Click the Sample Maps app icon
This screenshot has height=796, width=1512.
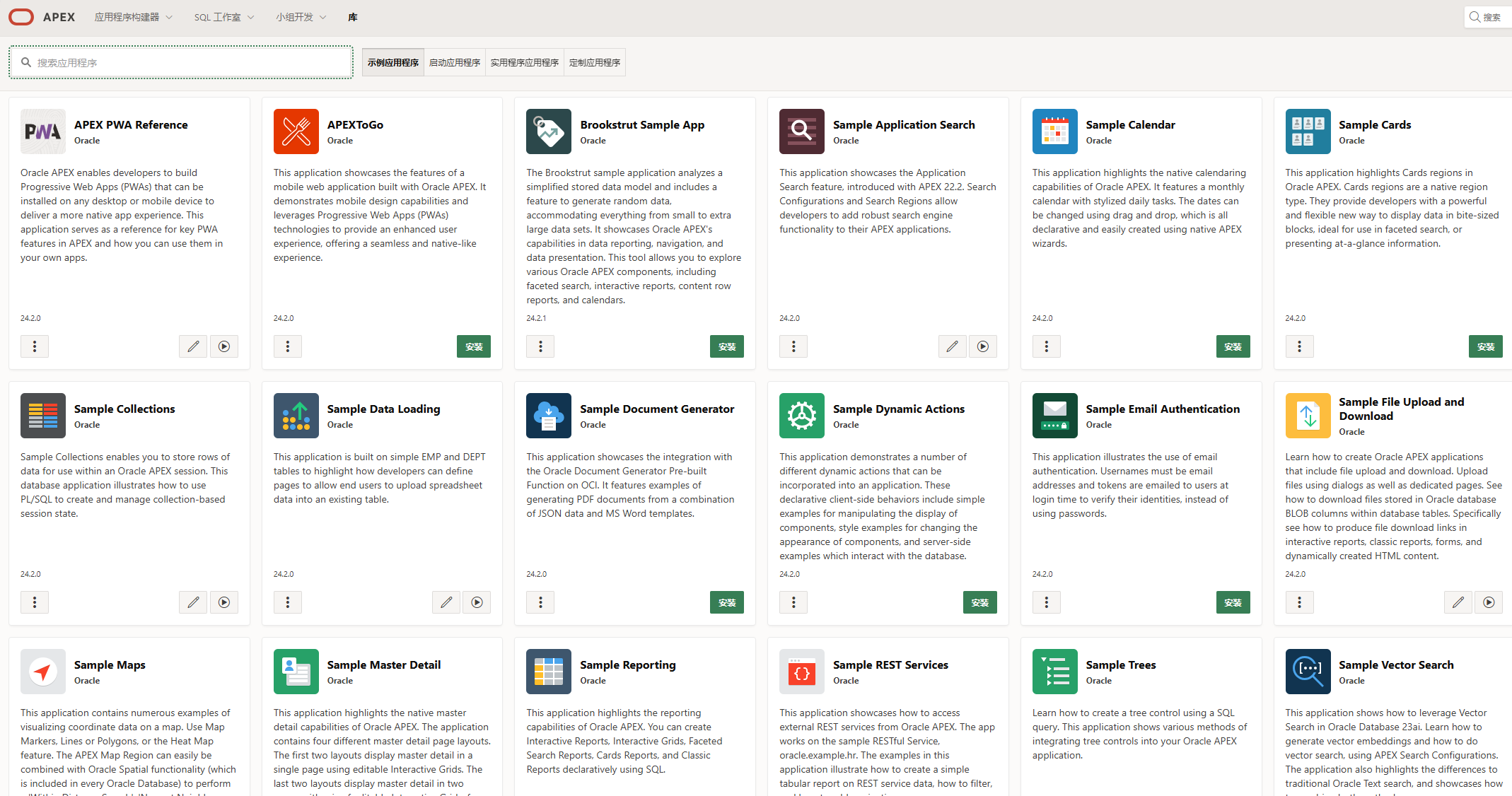[x=43, y=672]
